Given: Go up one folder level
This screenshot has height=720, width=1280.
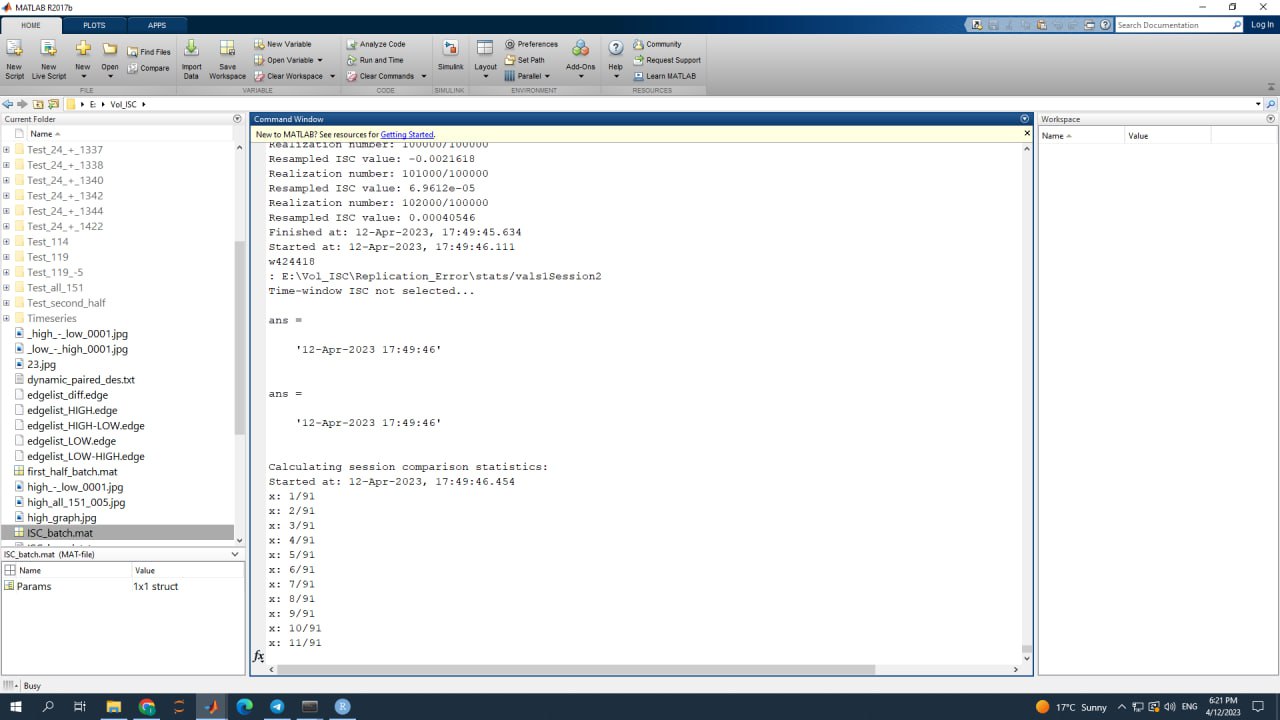Looking at the screenshot, I should [38, 104].
